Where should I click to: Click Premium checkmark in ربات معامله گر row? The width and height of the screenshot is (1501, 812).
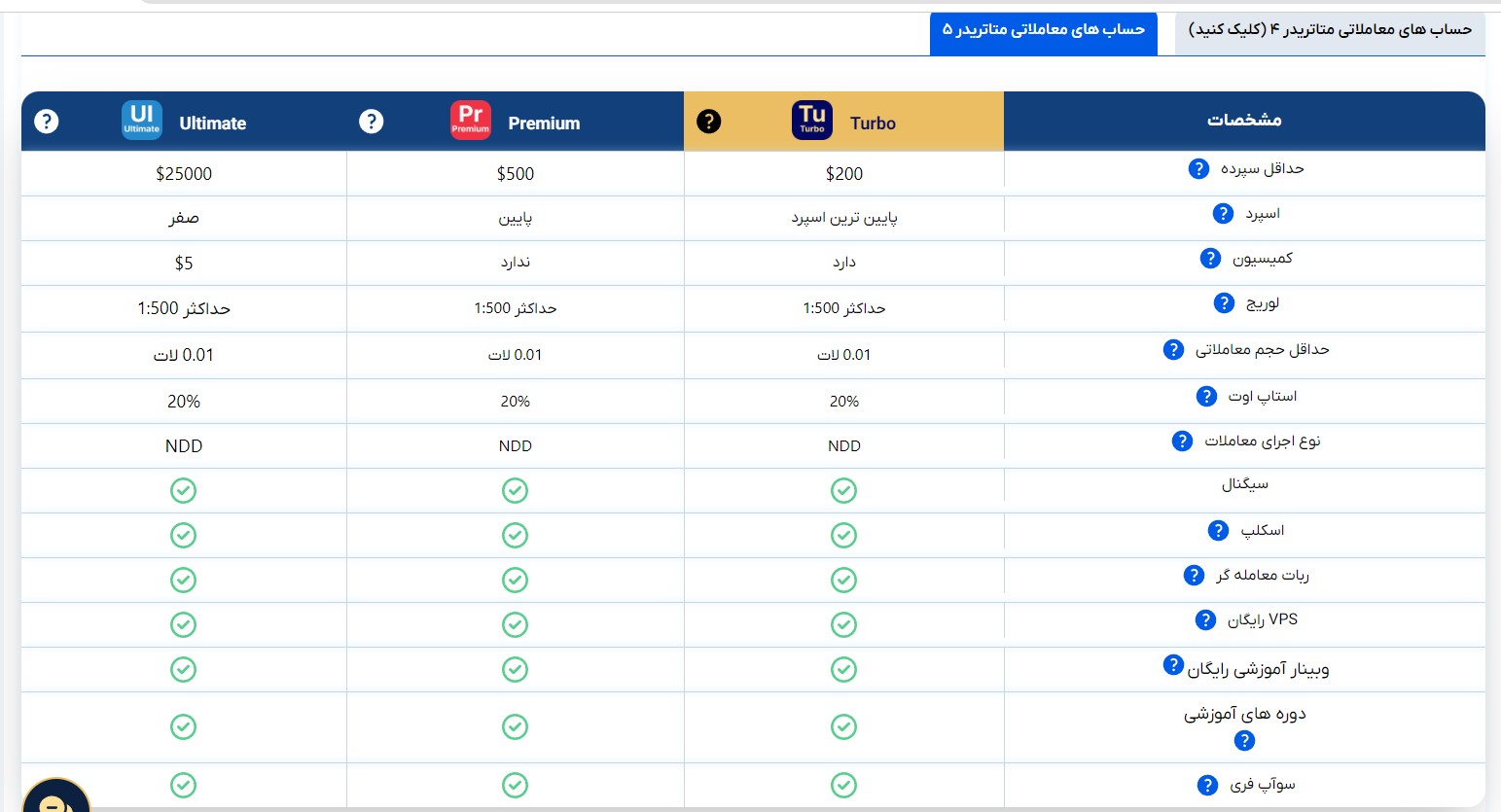(516, 581)
